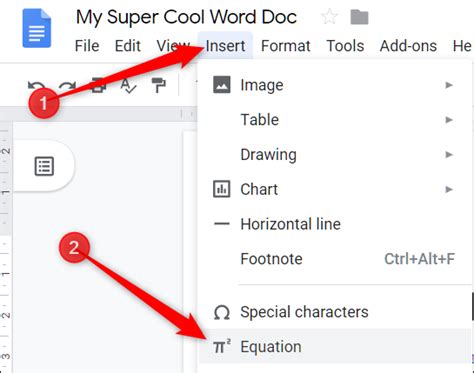
Task: Run spelling and grammar check icon
Action: (128, 86)
